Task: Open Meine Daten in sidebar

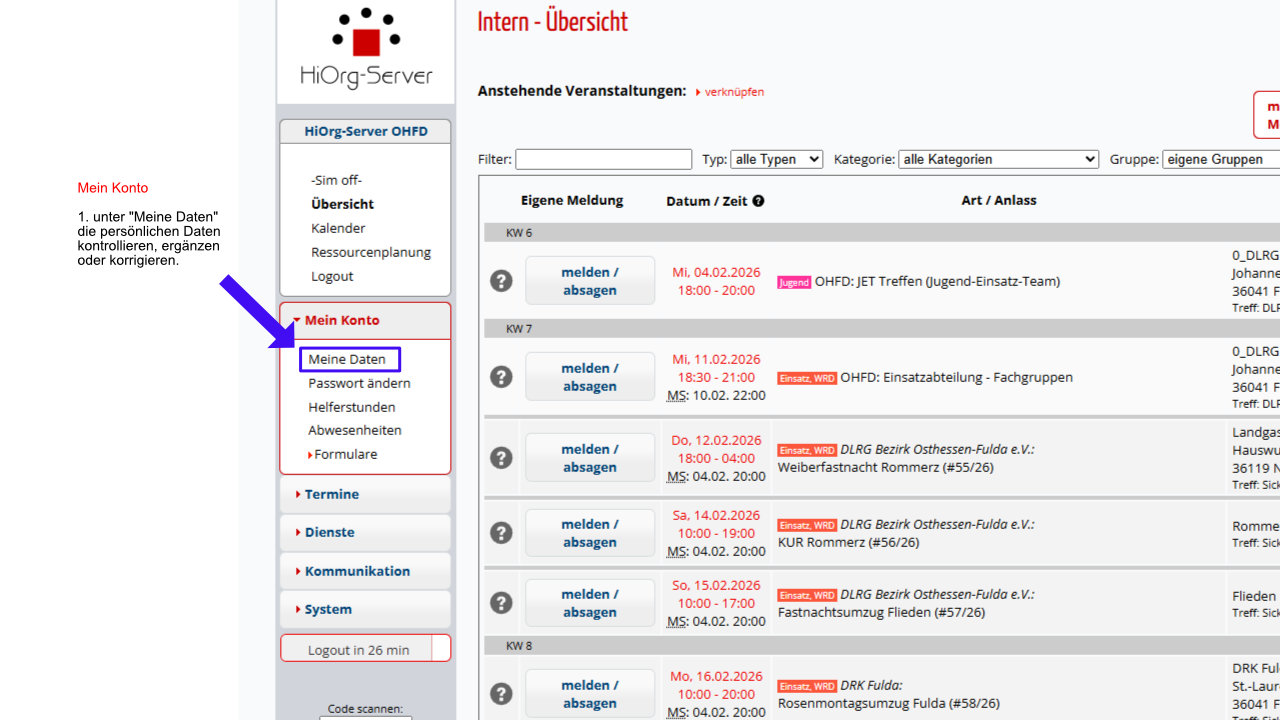Action: pyautogui.click(x=347, y=359)
